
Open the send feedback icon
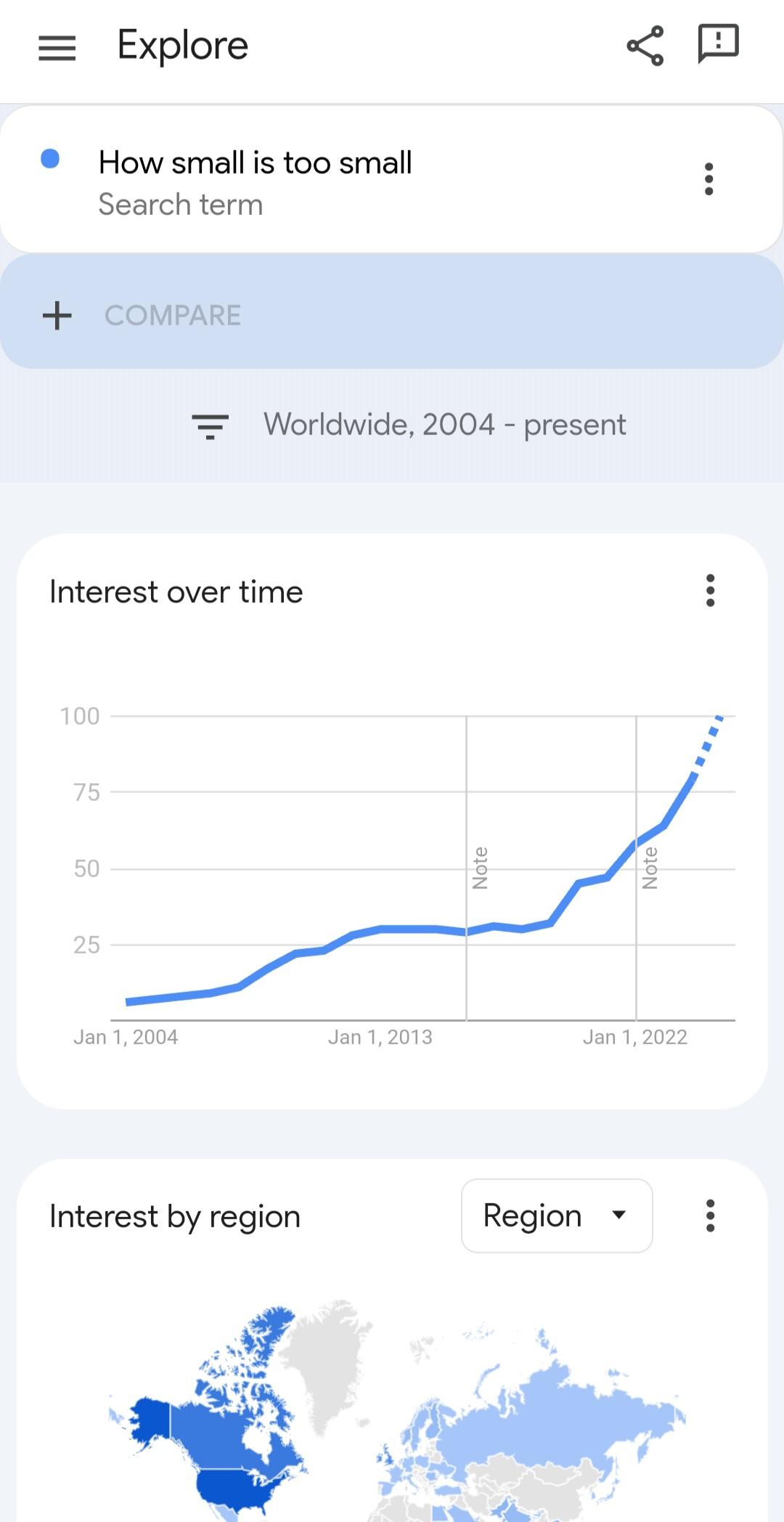718,44
